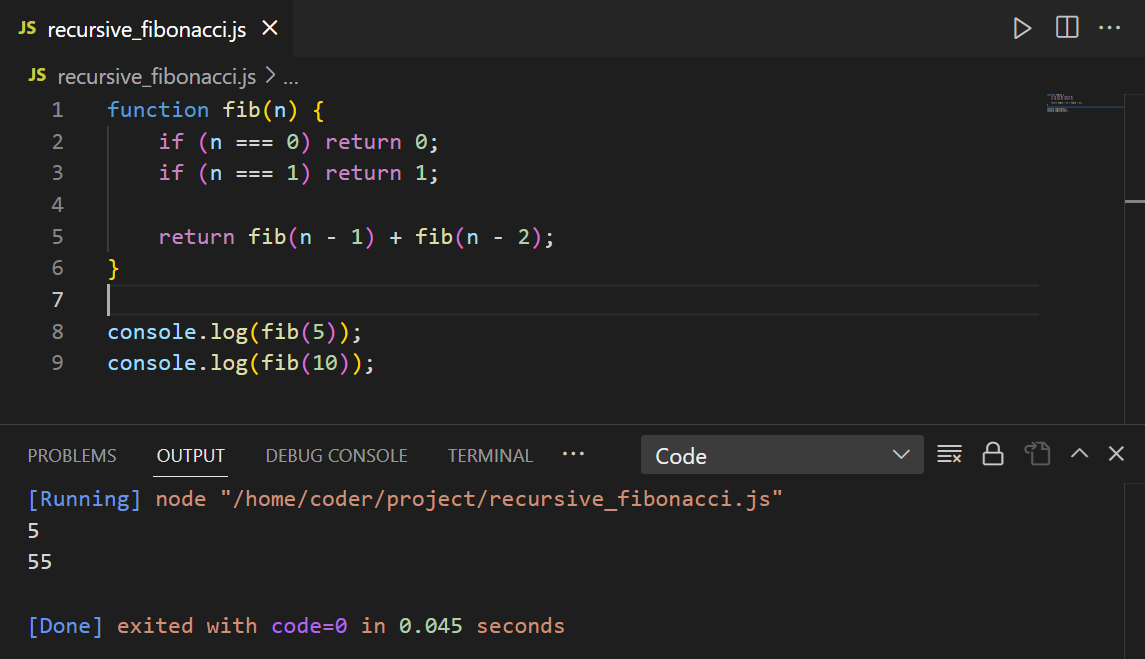This screenshot has width=1145, height=659.
Task: Open the DEBUG CONSOLE tab
Action: pos(336,455)
